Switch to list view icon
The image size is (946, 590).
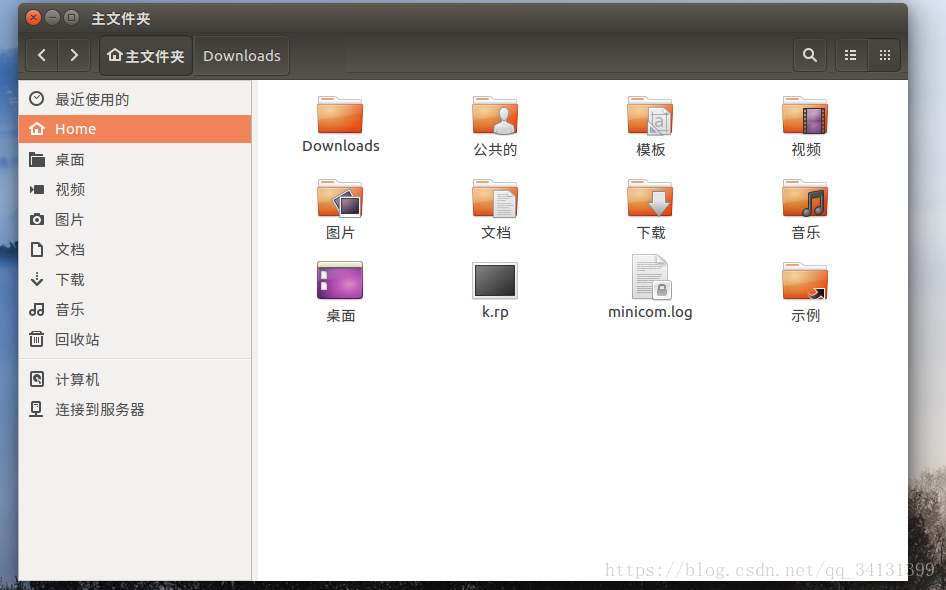coord(851,56)
